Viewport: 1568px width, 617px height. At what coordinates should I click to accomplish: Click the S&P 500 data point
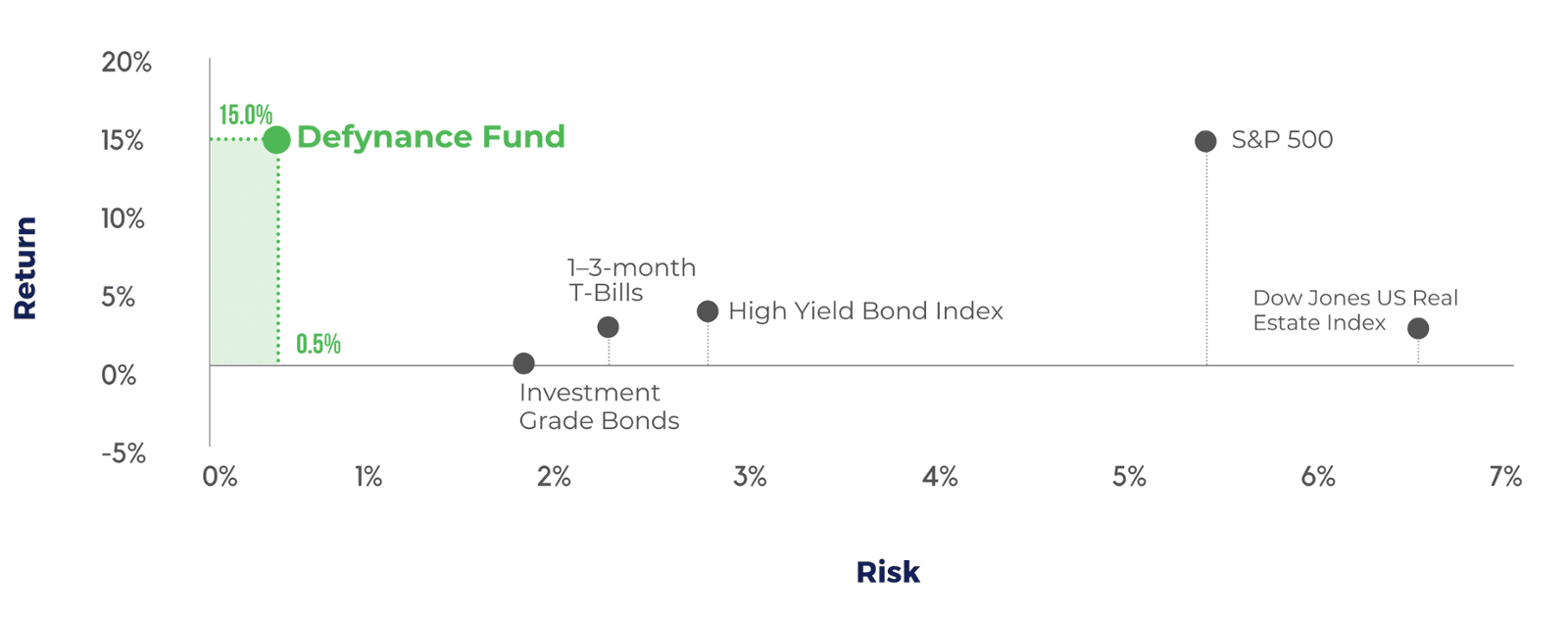coord(1205,141)
